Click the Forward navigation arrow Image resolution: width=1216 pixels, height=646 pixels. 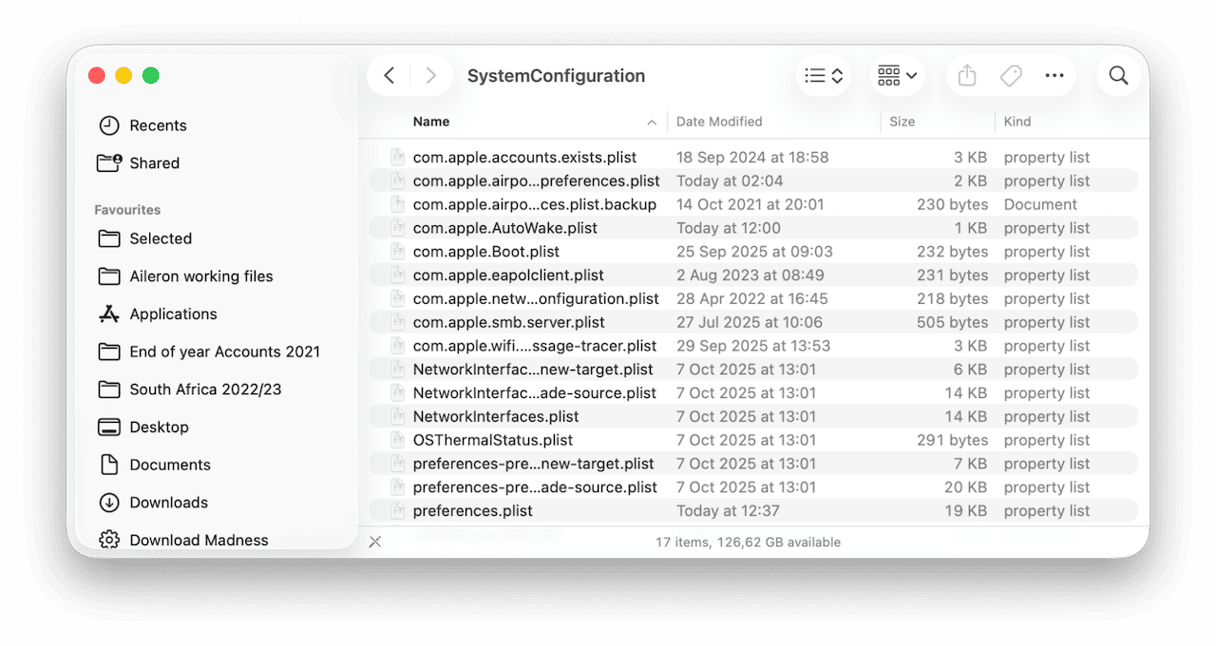pyautogui.click(x=431, y=76)
